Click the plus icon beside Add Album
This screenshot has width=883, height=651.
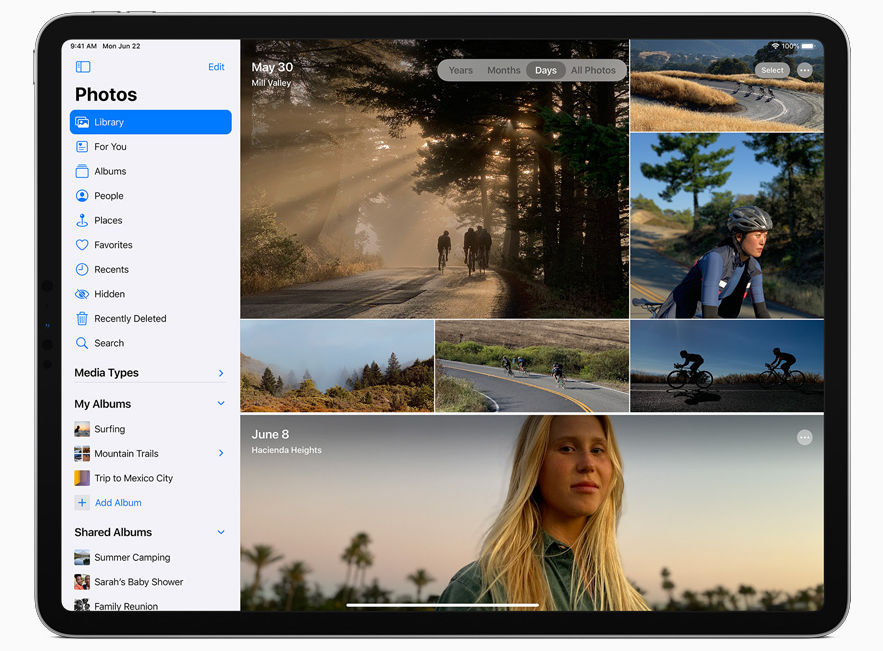[x=82, y=503]
